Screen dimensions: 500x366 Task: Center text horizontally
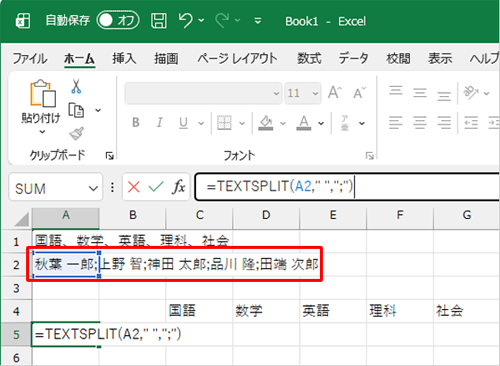coord(420,123)
